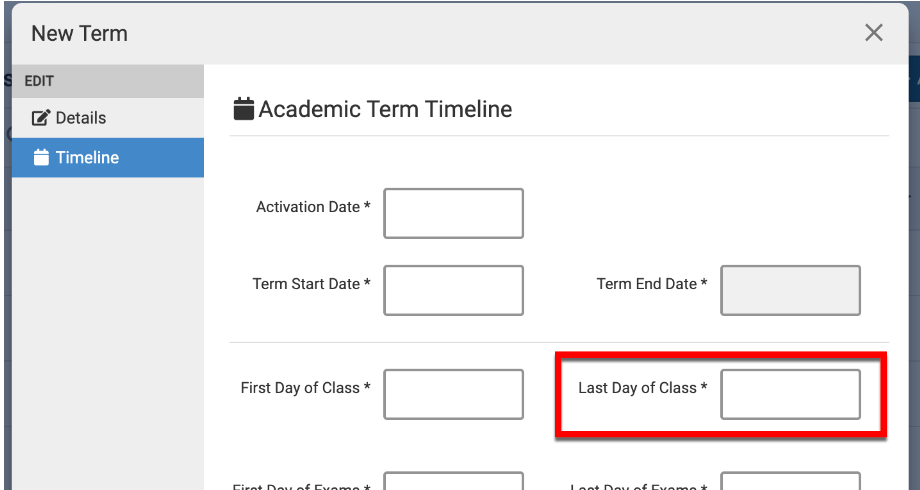Click the calendar icon before Academic Term Timeline

(243, 109)
